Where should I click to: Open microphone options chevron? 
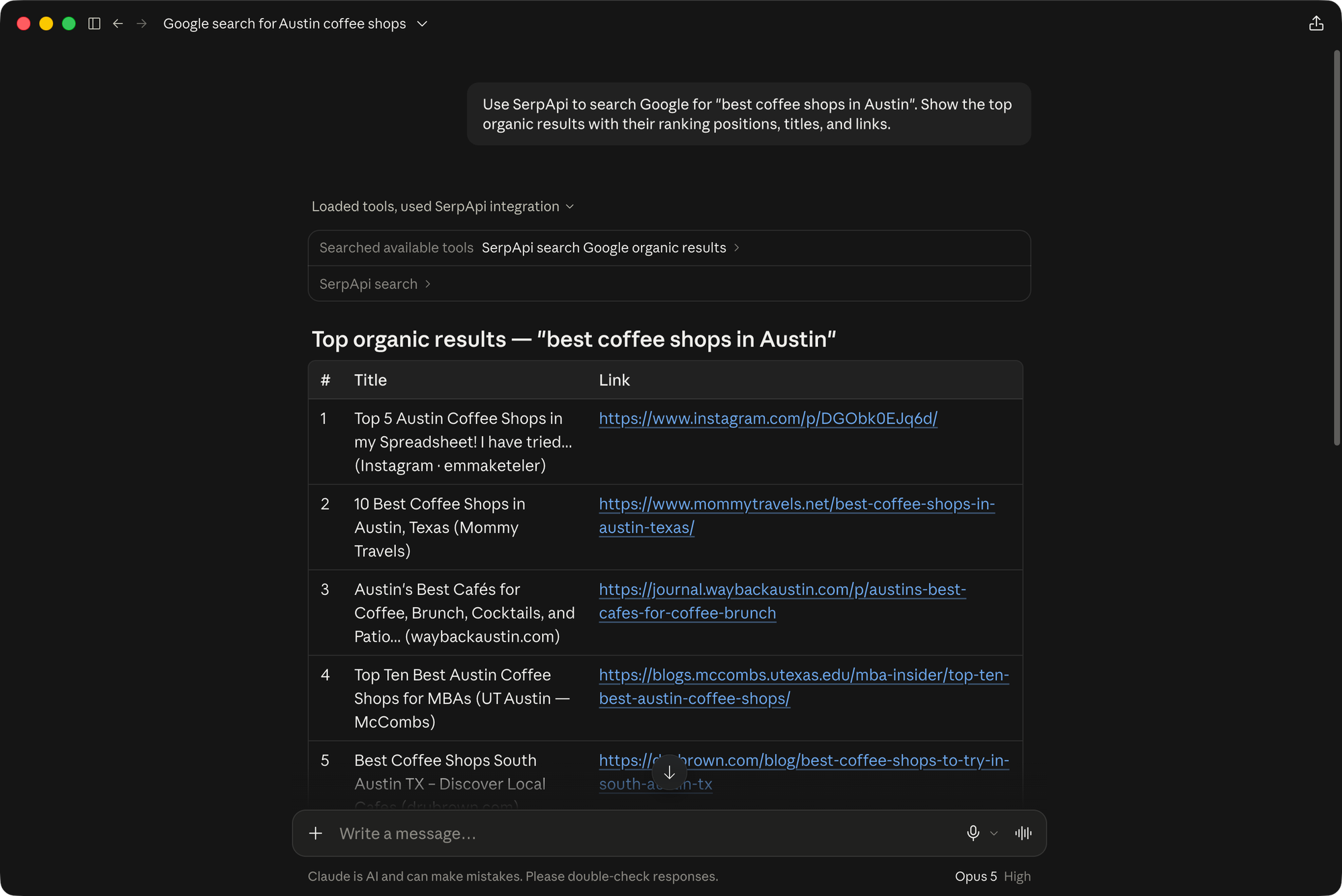click(x=994, y=834)
